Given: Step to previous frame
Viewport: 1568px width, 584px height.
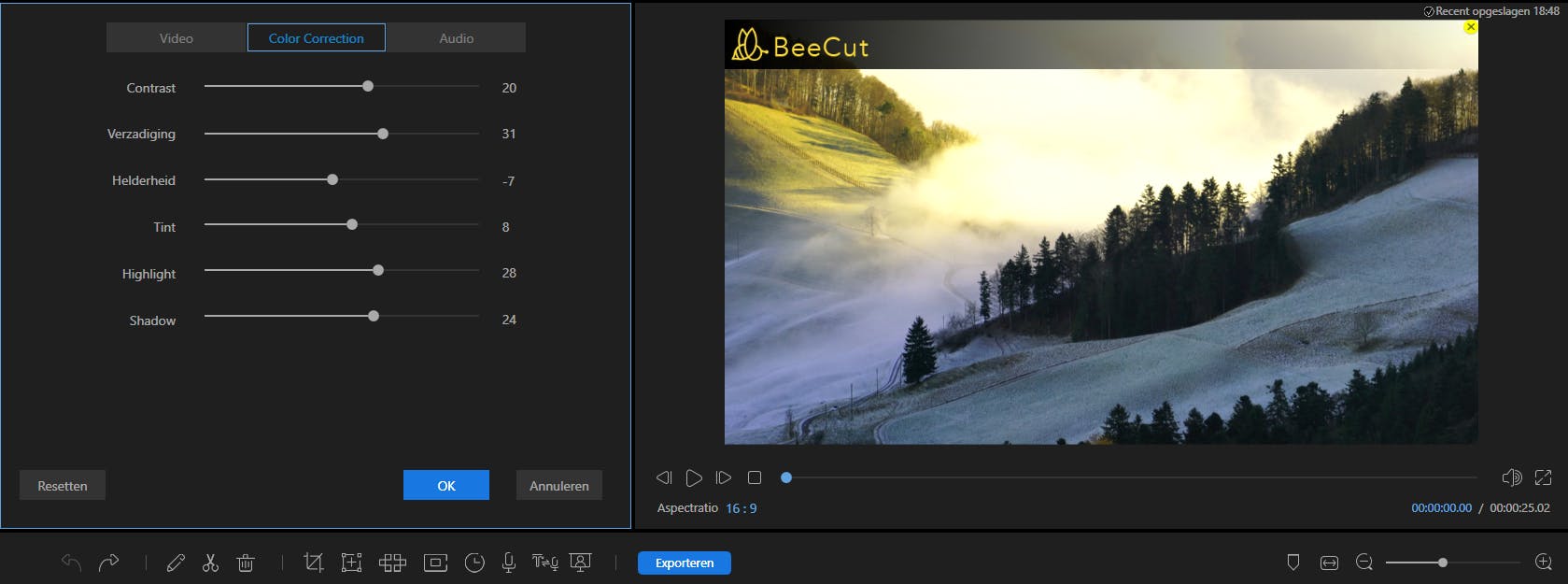Looking at the screenshot, I should point(664,477).
